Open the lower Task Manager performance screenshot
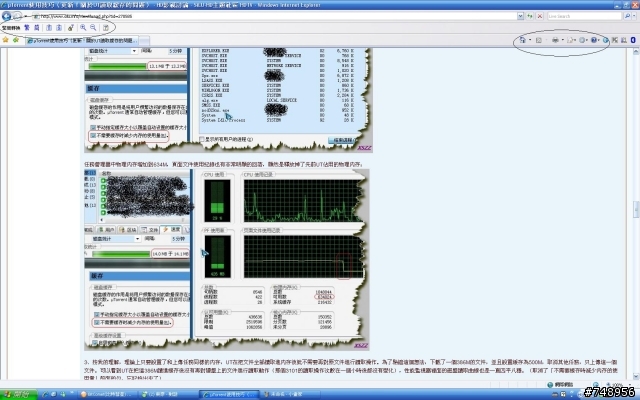640x400 pixels. 227,260
